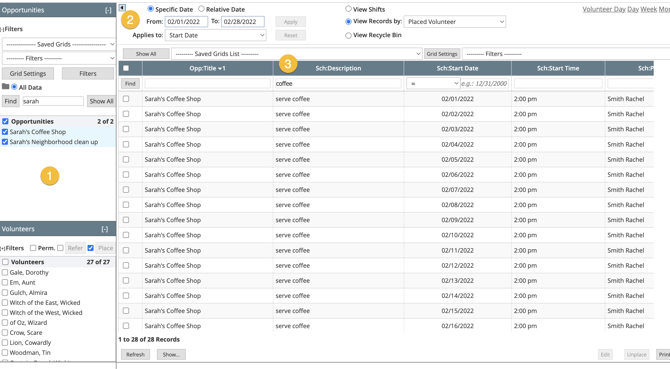Check the Perm. checkbox
Screen dimensions: 670x369
click(33, 248)
